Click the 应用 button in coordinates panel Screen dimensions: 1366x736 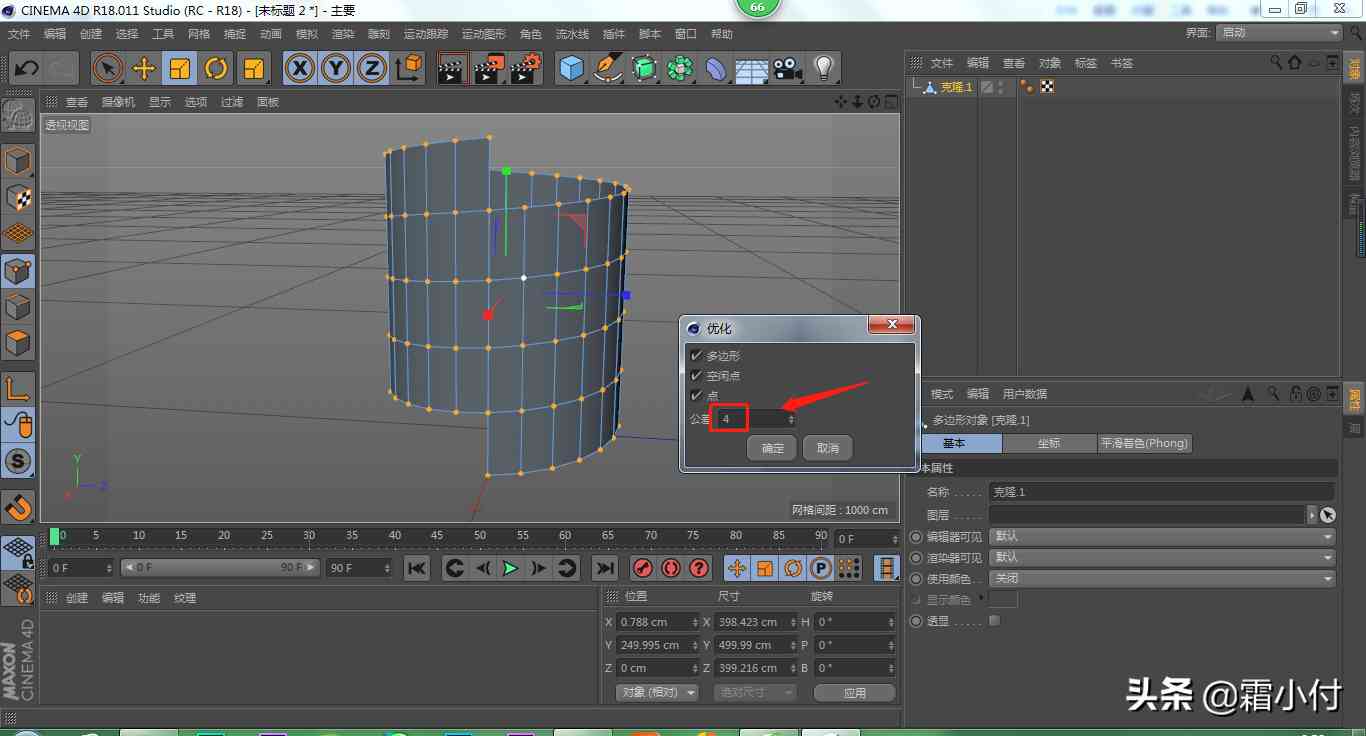click(854, 692)
